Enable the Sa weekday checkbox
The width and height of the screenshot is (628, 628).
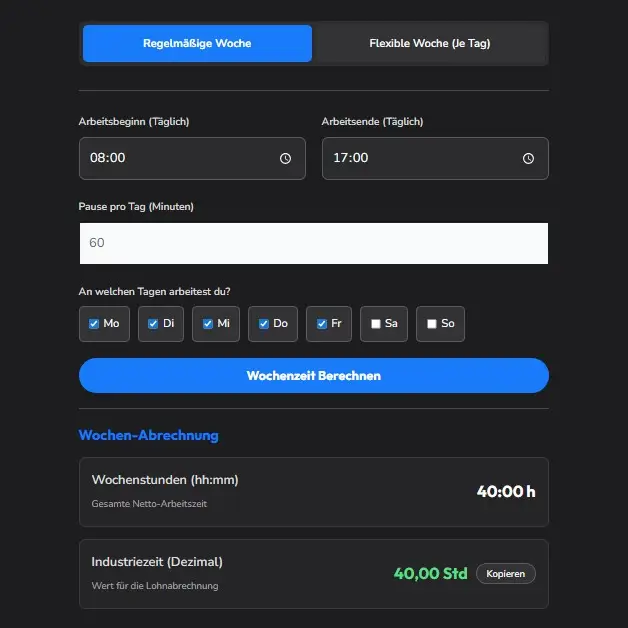click(376, 324)
